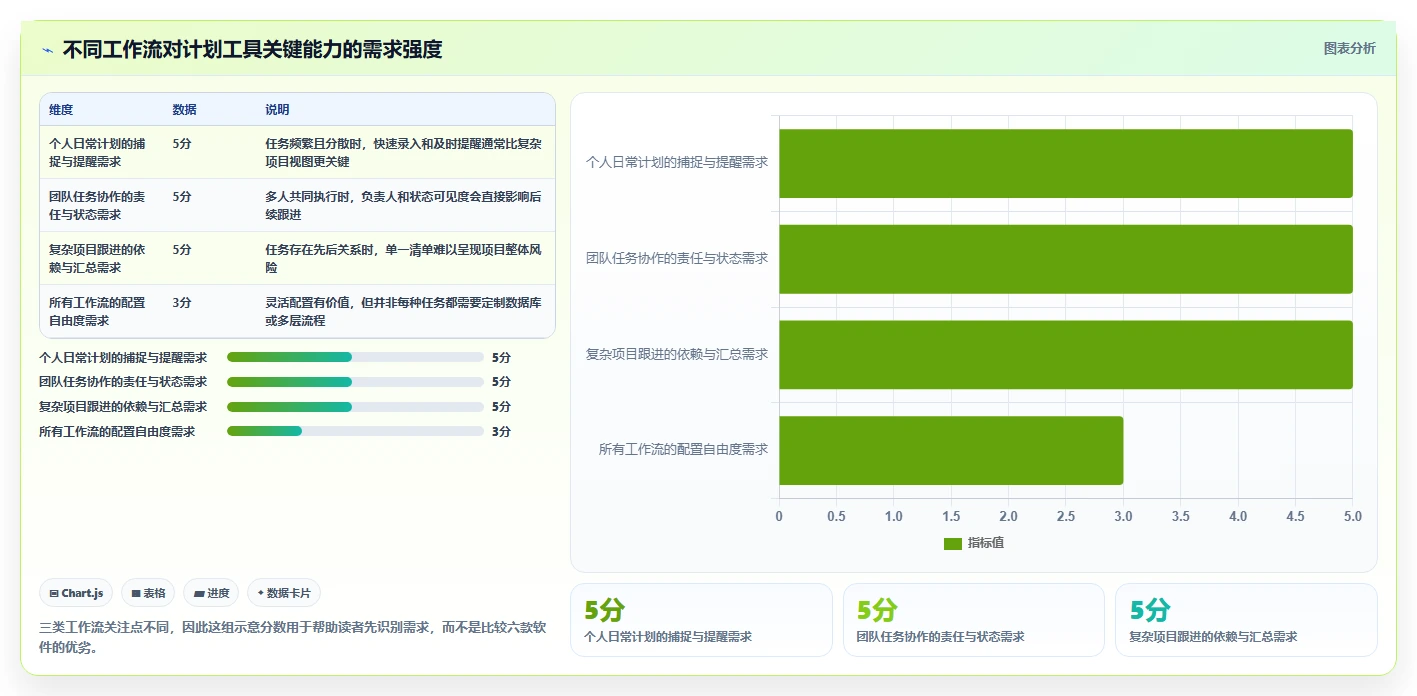Image resolution: width=1417 pixels, height=696 pixels.
Task: Click the chart axis label 个人日常计划的捕捉与提醒需求
Action: pos(677,162)
